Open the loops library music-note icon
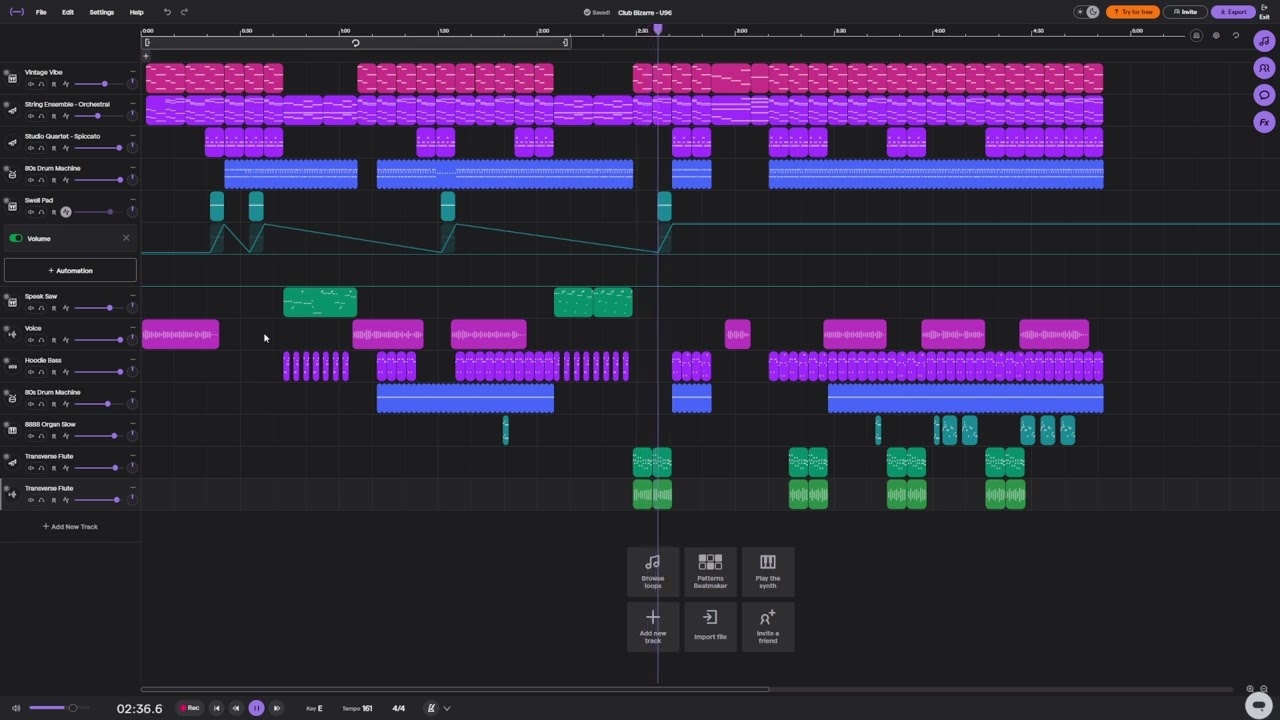 click(x=1264, y=42)
